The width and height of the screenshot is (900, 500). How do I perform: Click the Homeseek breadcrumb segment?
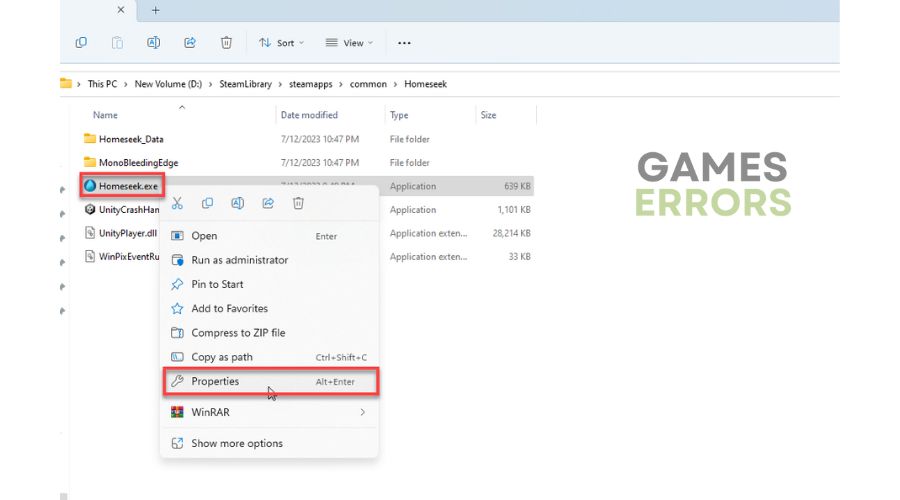[x=425, y=84]
